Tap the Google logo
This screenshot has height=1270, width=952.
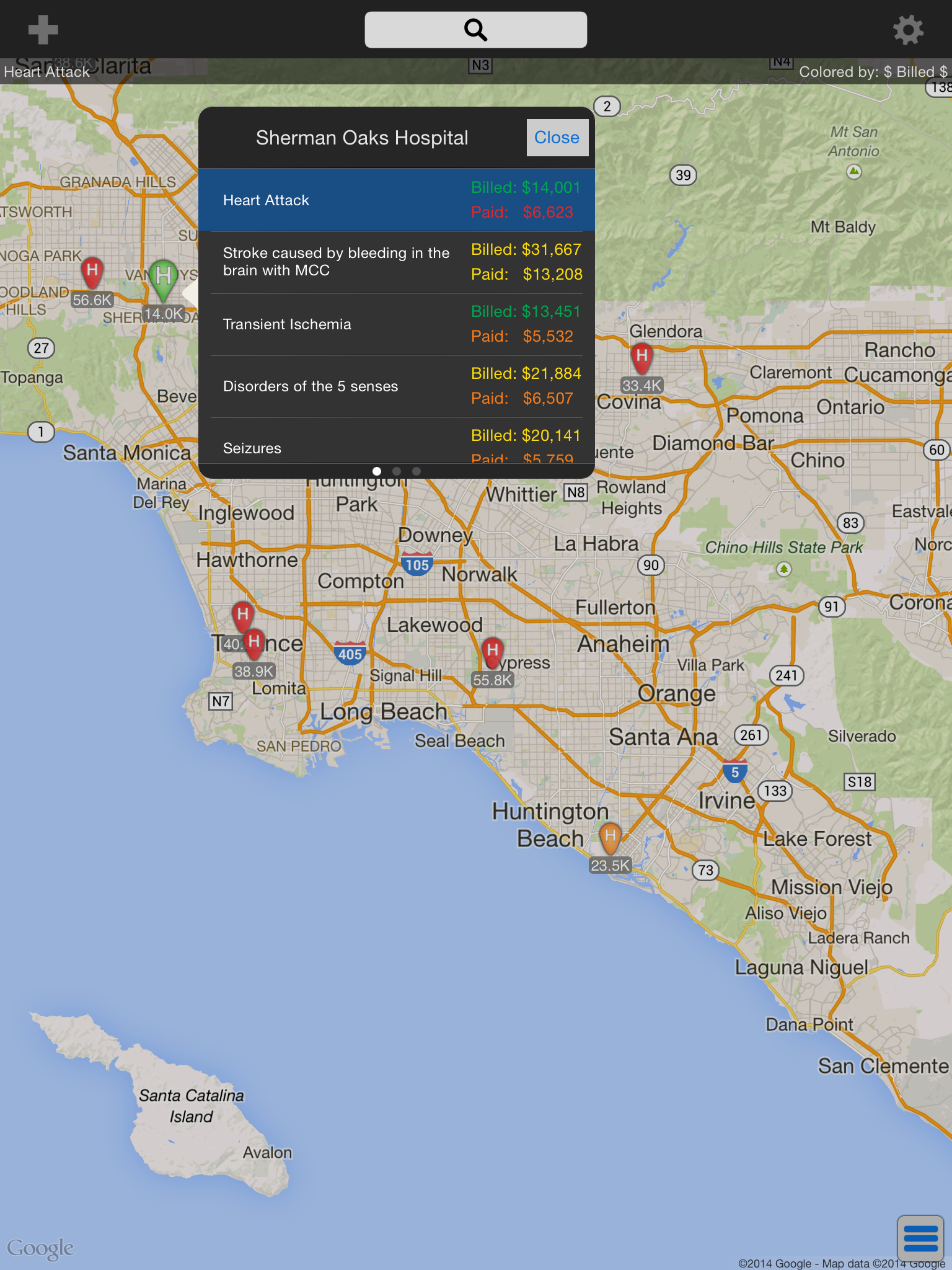[x=40, y=1248]
